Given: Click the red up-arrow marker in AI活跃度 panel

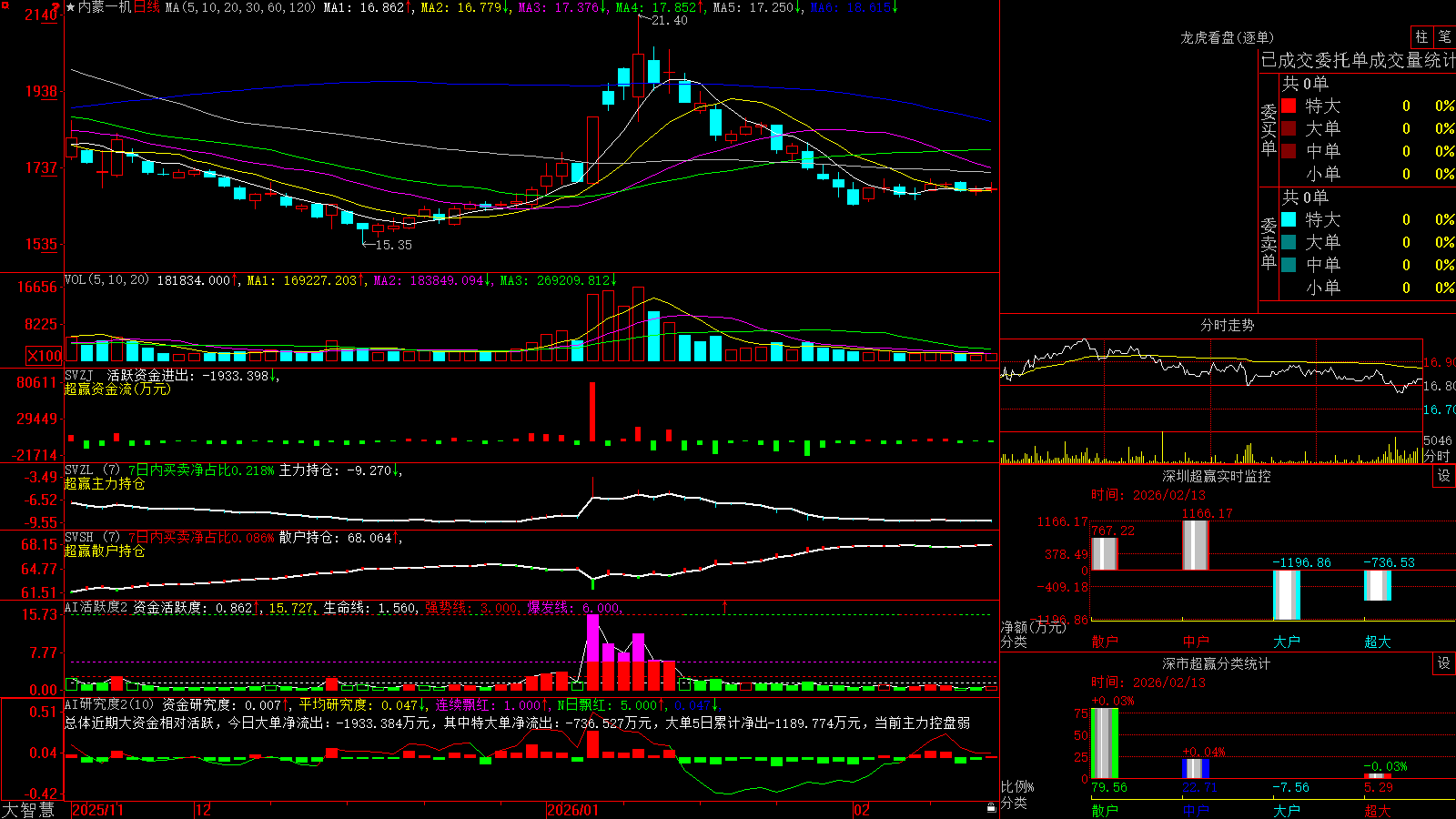Looking at the screenshot, I should pyautogui.click(x=725, y=606).
